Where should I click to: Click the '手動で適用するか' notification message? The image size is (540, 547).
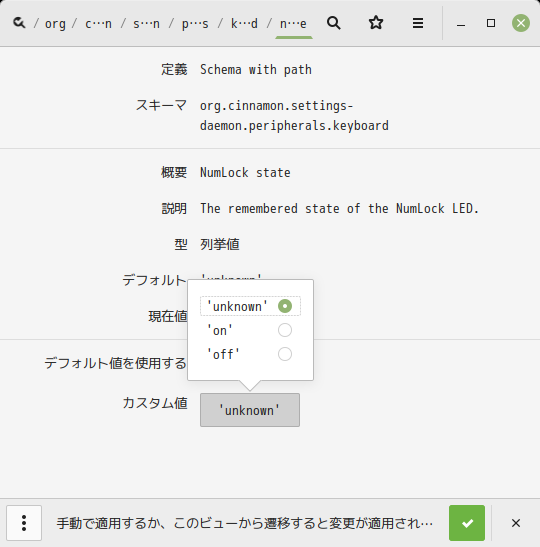[x=245, y=523]
